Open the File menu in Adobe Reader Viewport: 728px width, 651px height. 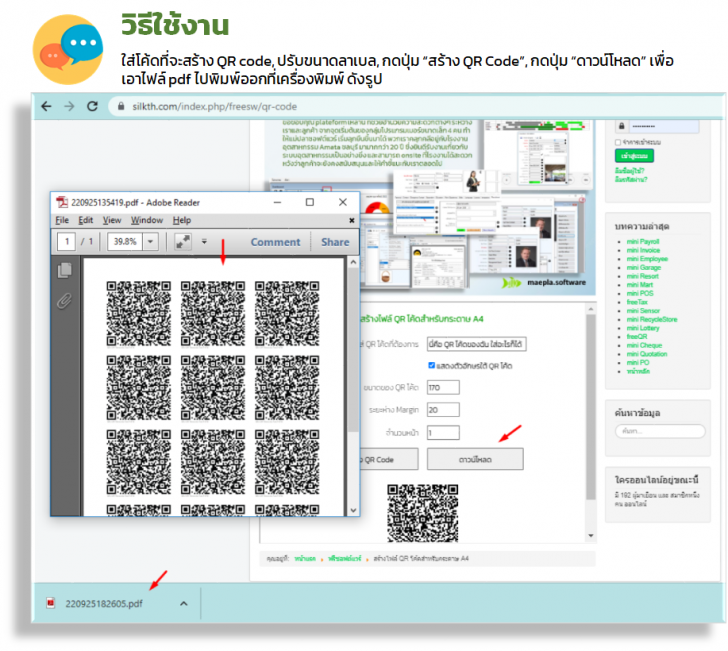(x=62, y=220)
